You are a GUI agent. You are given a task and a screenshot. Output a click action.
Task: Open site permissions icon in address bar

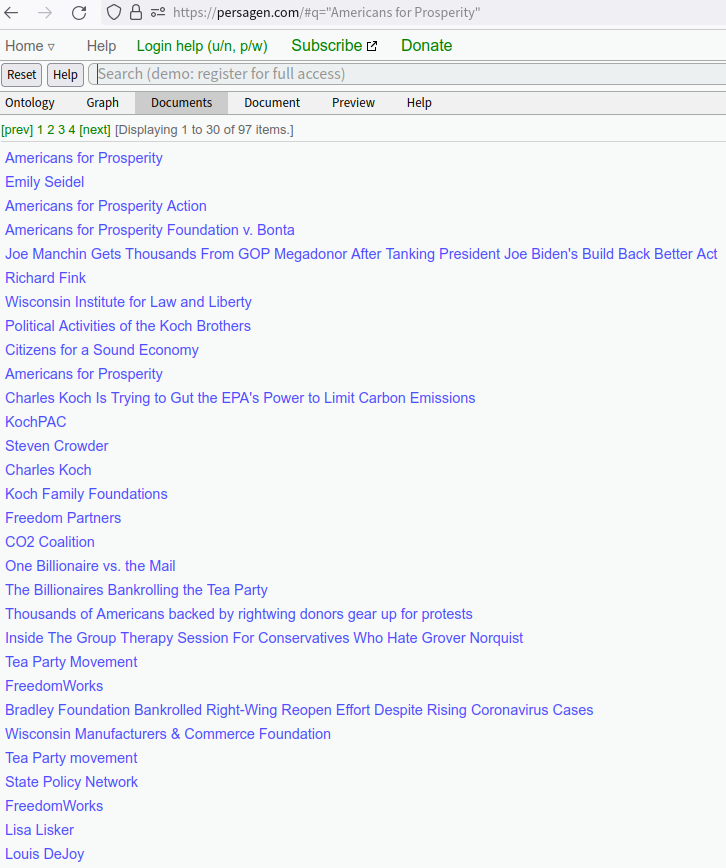(158, 12)
